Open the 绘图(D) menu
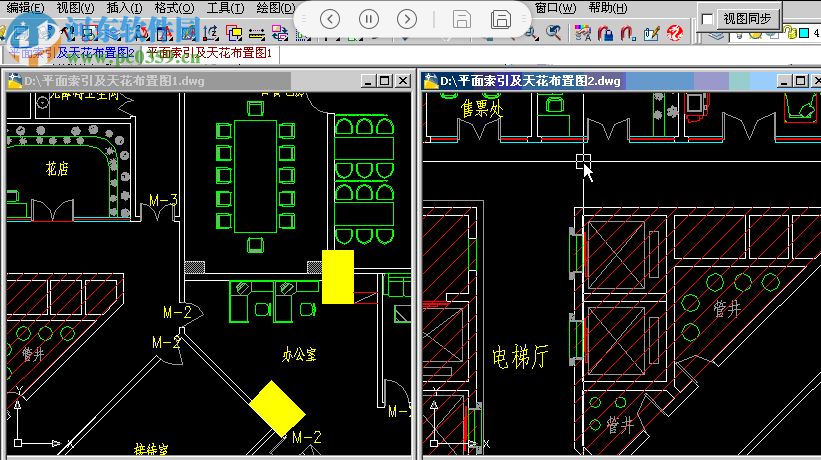Screen dimensions: 821x460 (x=275, y=8)
